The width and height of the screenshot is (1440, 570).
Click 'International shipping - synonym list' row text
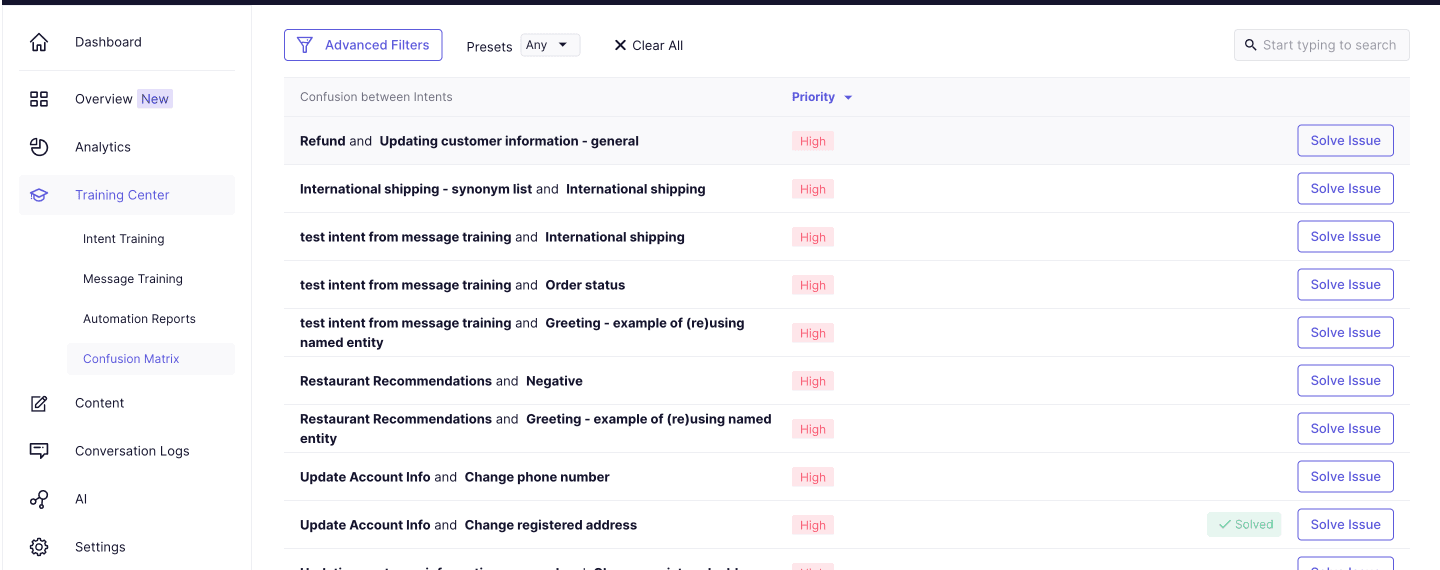coord(503,189)
